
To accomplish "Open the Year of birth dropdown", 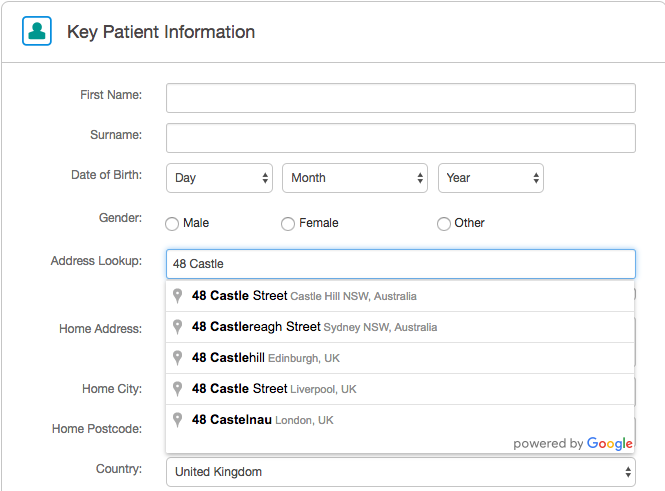I will pyautogui.click(x=491, y=178).
